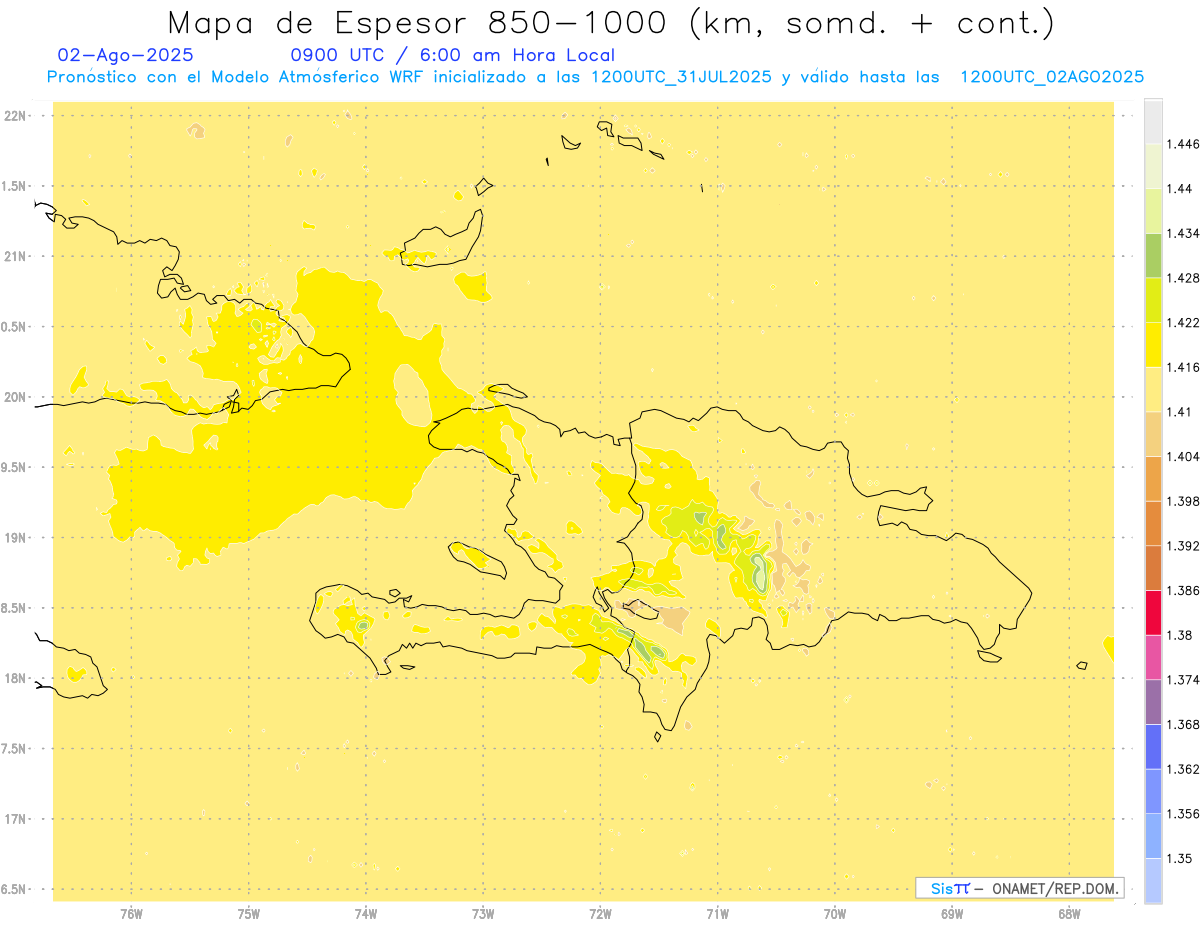This screenshot has width=1200, height=927.
Task: Click the legend value 1.41
Action: coord(1179,412)
